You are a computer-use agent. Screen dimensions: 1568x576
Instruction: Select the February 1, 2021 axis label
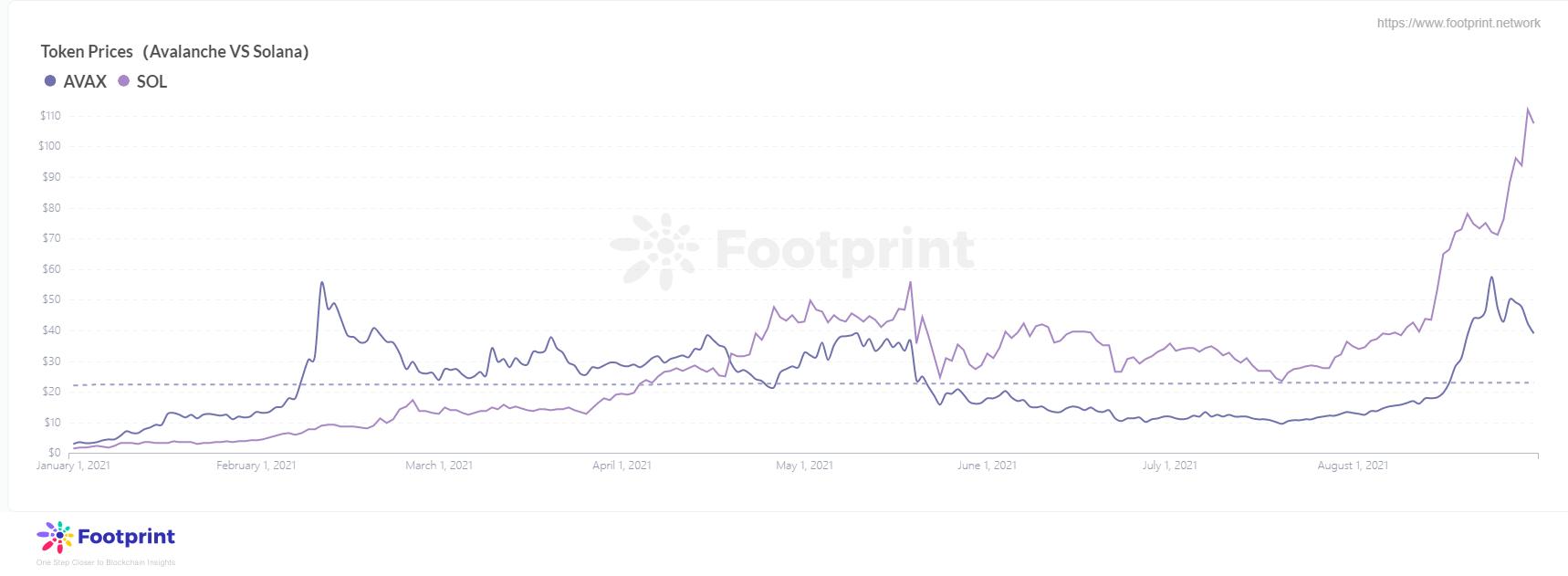click(256, 466)
